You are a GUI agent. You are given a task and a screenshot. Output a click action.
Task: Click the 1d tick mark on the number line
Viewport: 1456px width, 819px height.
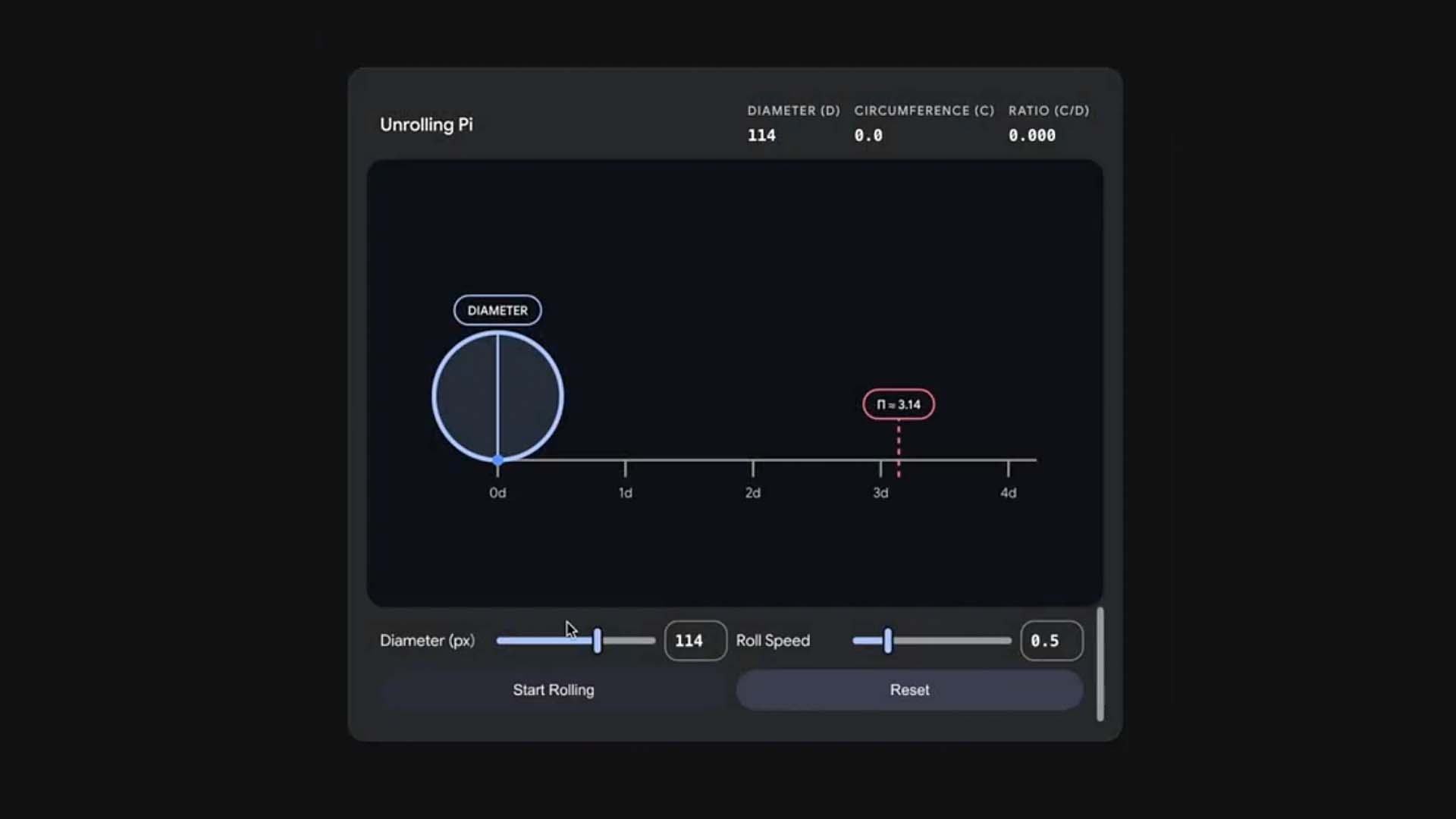pyautogui.click(x=625, y=467)
